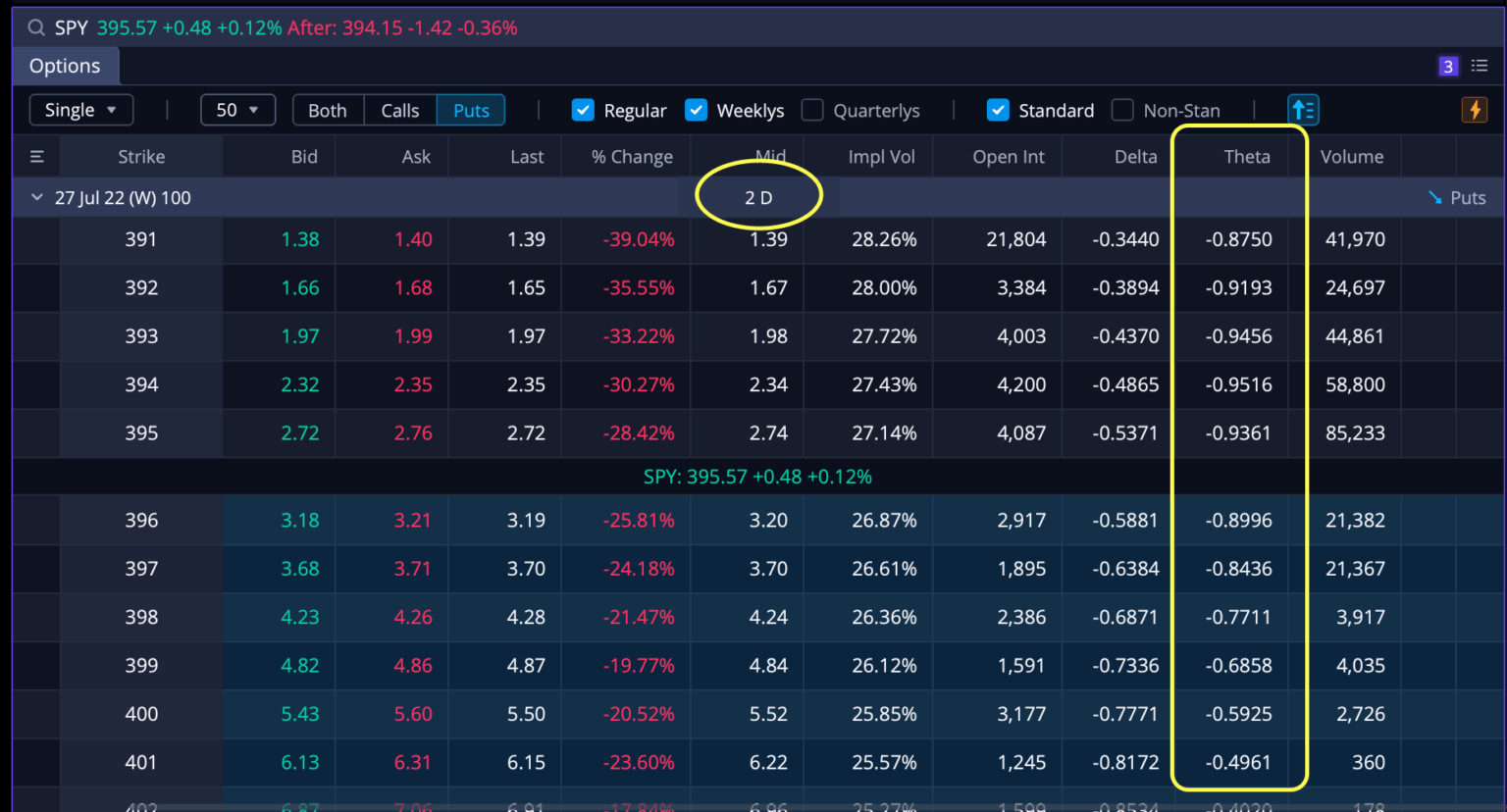Click the orange lightning bolt icon

(x=1475, y=110)
